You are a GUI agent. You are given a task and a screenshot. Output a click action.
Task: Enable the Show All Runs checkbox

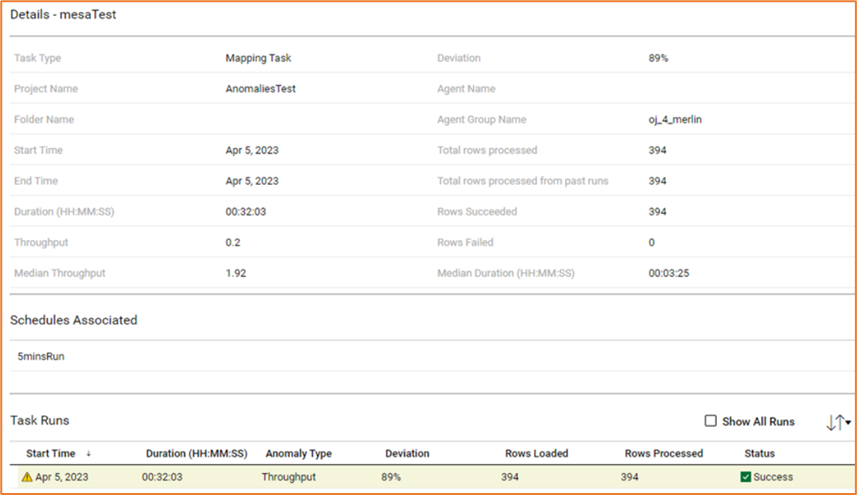point(710,421)
